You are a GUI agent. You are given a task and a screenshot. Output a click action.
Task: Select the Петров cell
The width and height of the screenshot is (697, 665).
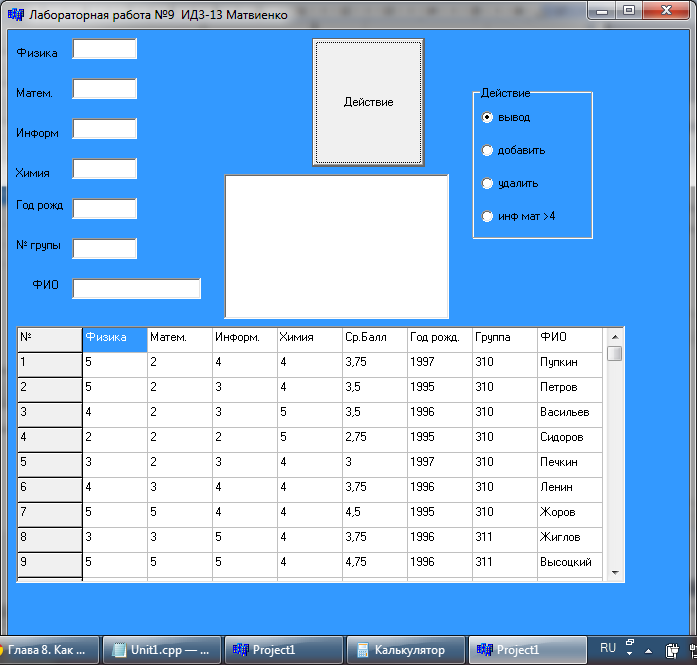(x=569, y=390)
